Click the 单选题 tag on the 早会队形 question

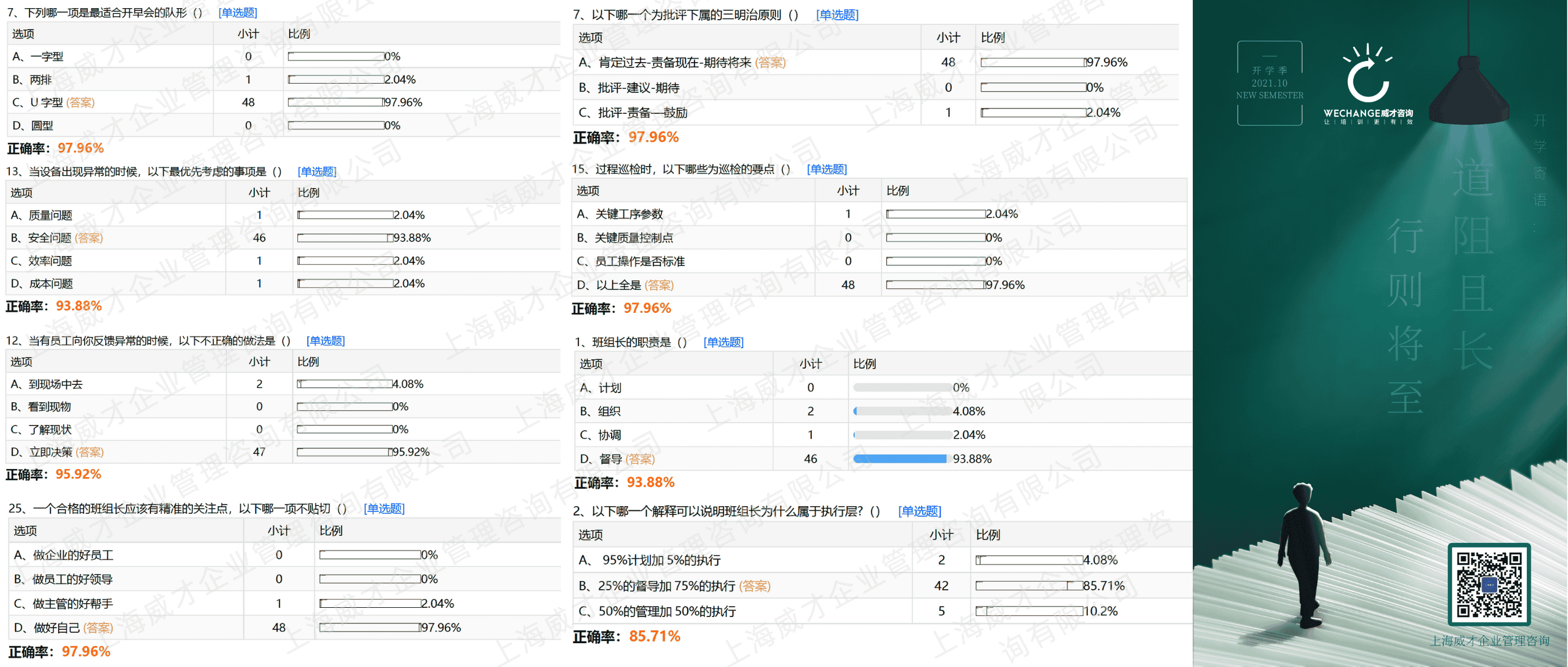tap(238, 12)
